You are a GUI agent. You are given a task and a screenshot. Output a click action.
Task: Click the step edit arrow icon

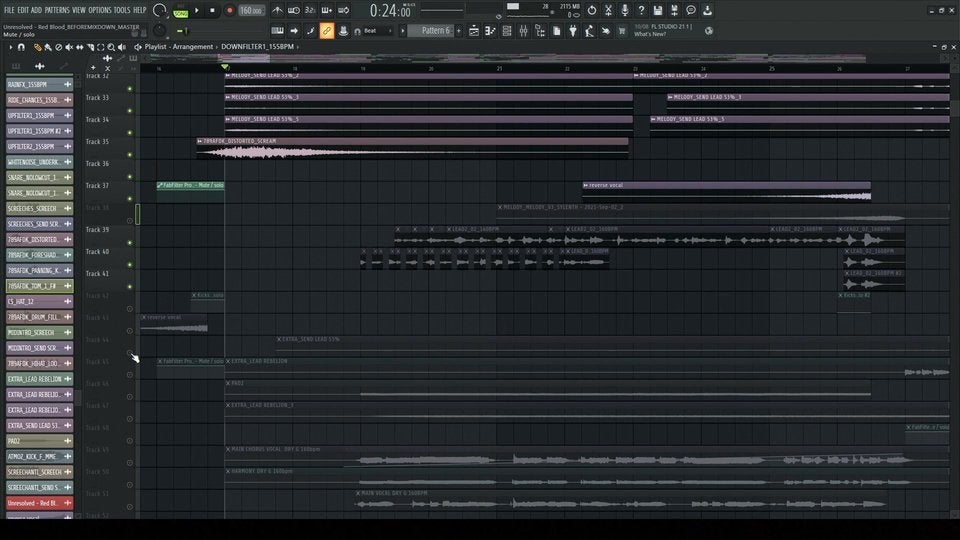294,31
